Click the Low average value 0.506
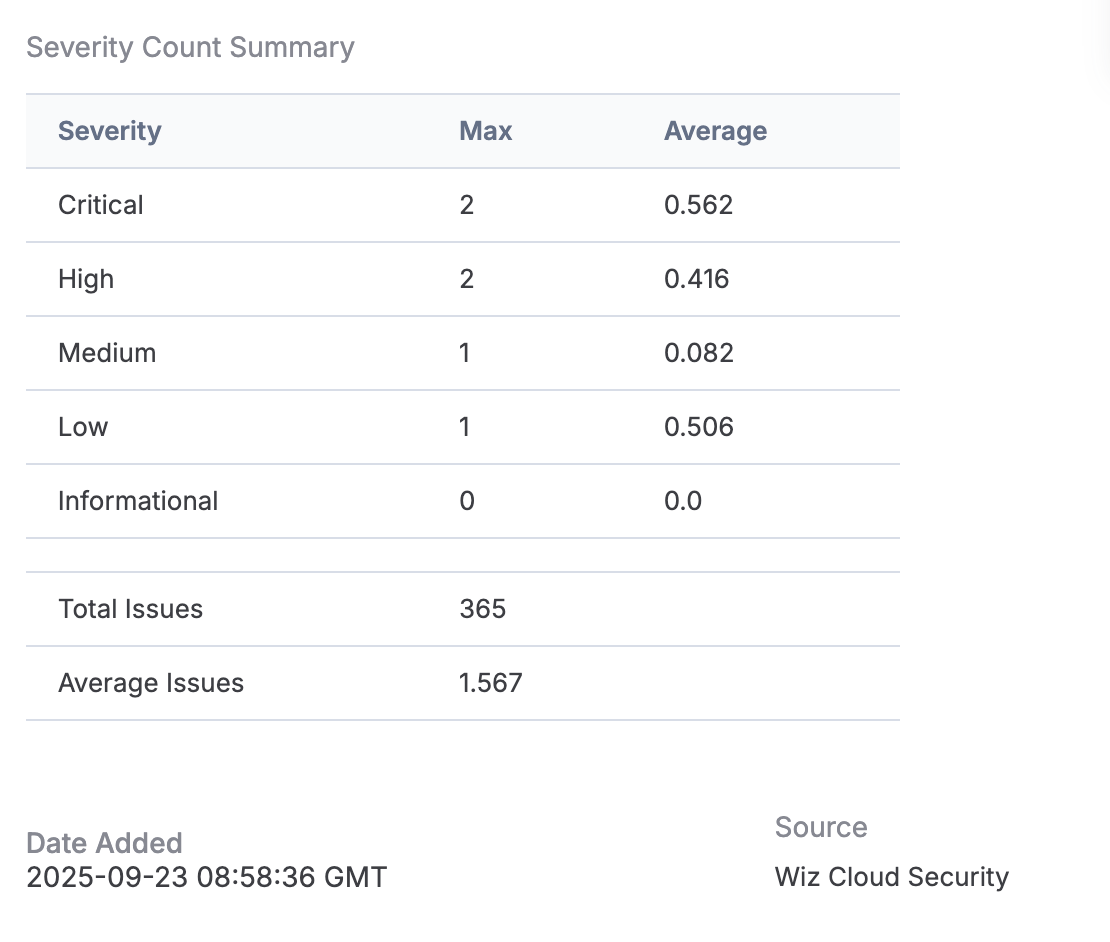The width and height of the screenshot is (1110, 942). coord(698,427)
